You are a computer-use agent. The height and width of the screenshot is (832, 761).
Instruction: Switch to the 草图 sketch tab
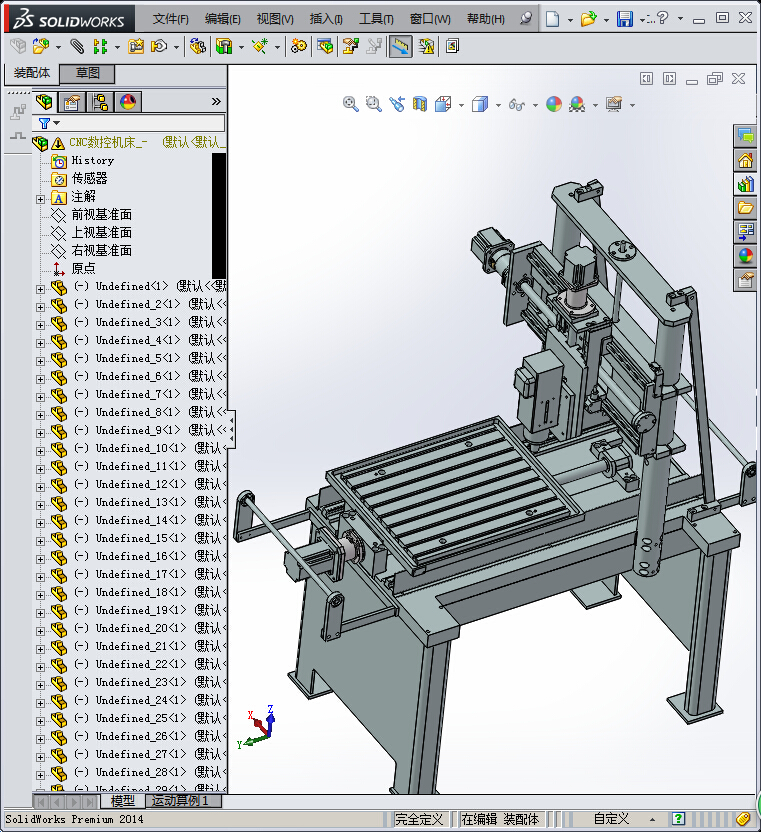click(88, 73)
